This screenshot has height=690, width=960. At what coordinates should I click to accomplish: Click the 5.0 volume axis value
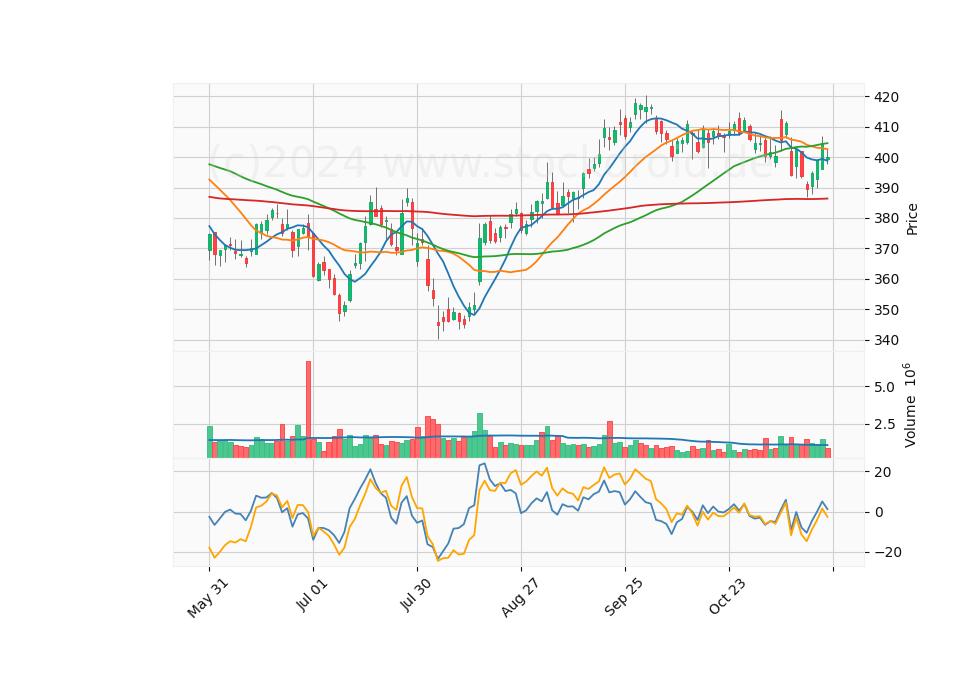[884, 387]
